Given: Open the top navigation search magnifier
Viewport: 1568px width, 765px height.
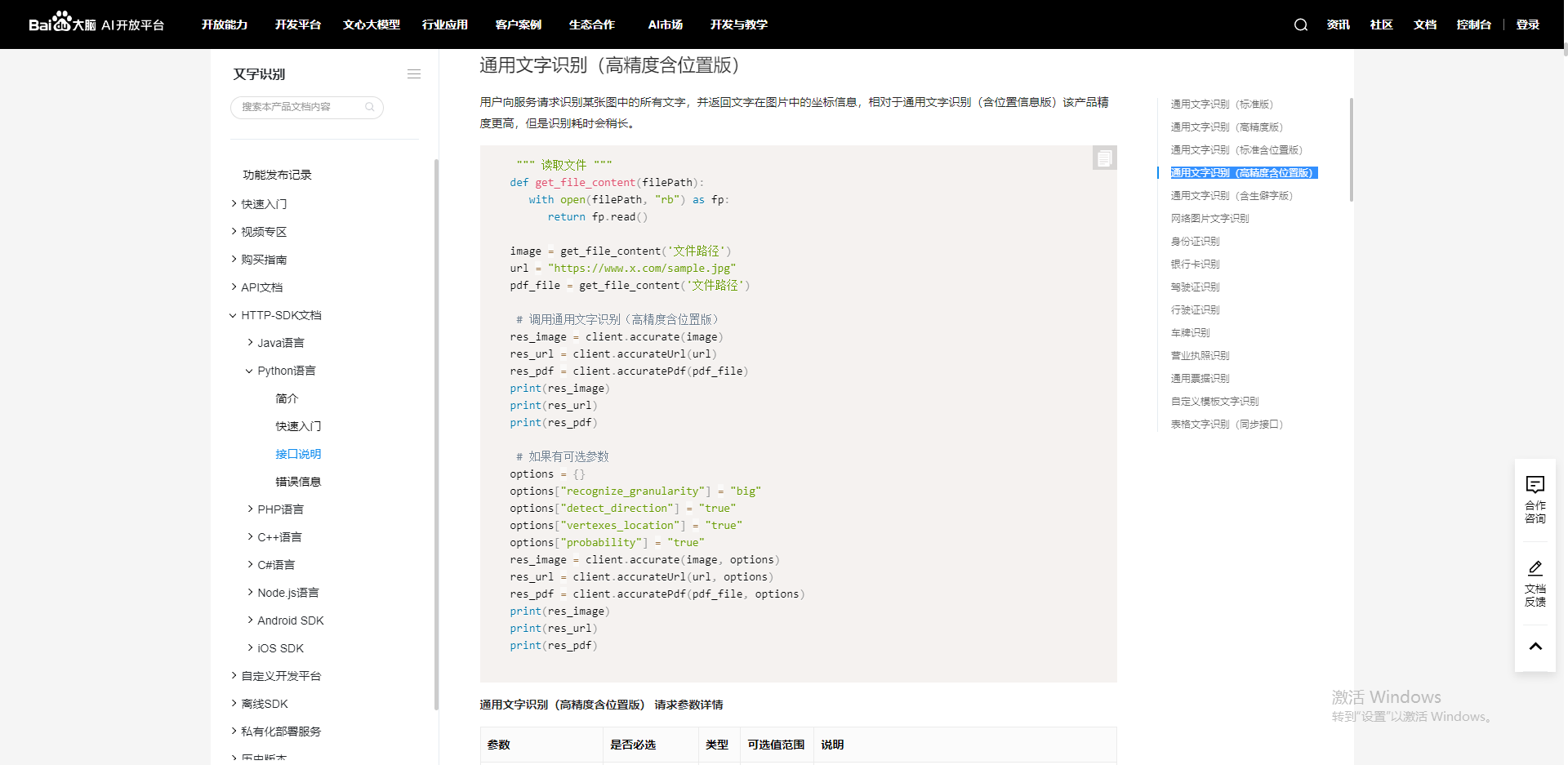Looking at the screenshot, I should tap(1298, 24).
